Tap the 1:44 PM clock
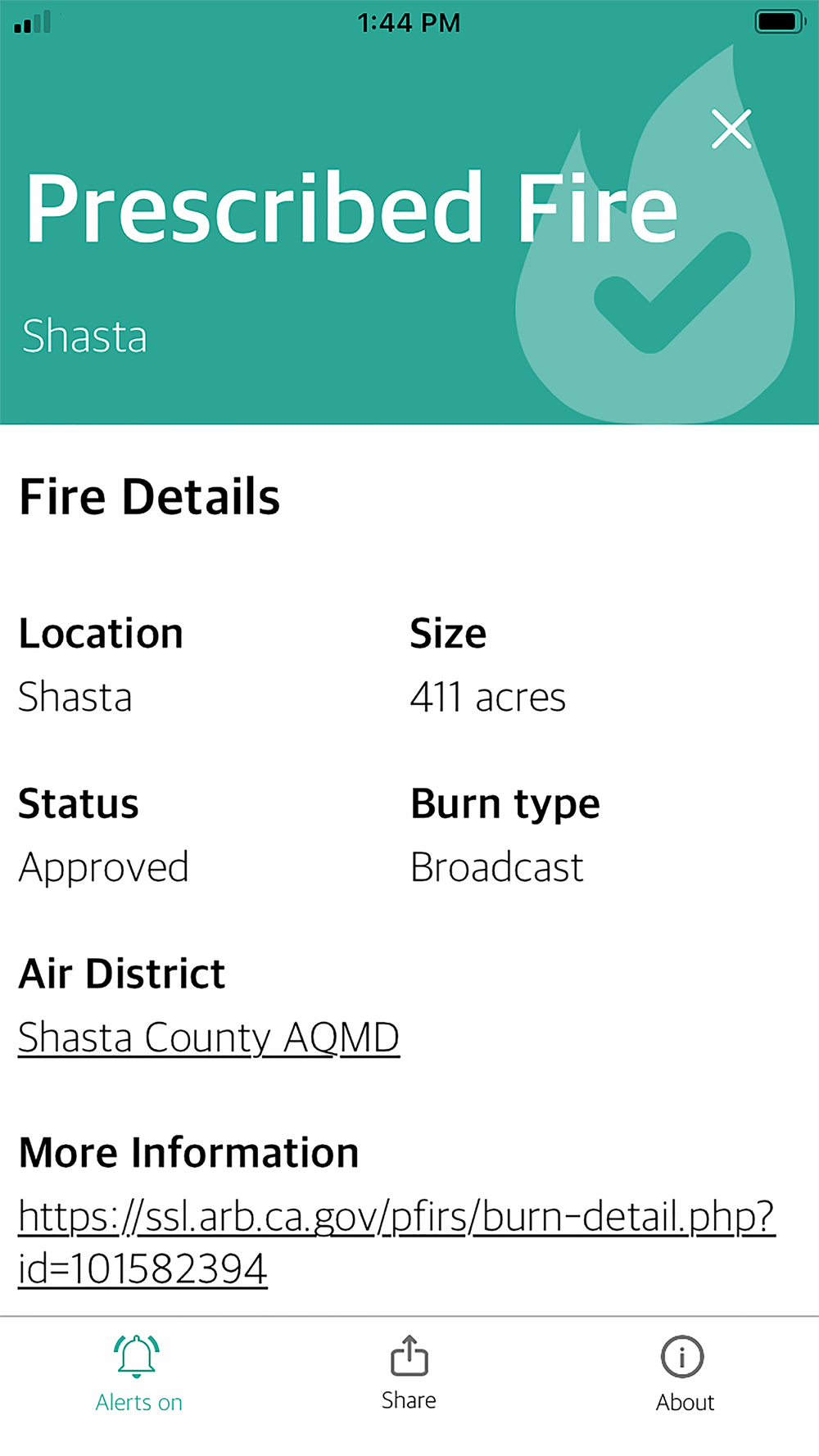 (x=409, y=23)
